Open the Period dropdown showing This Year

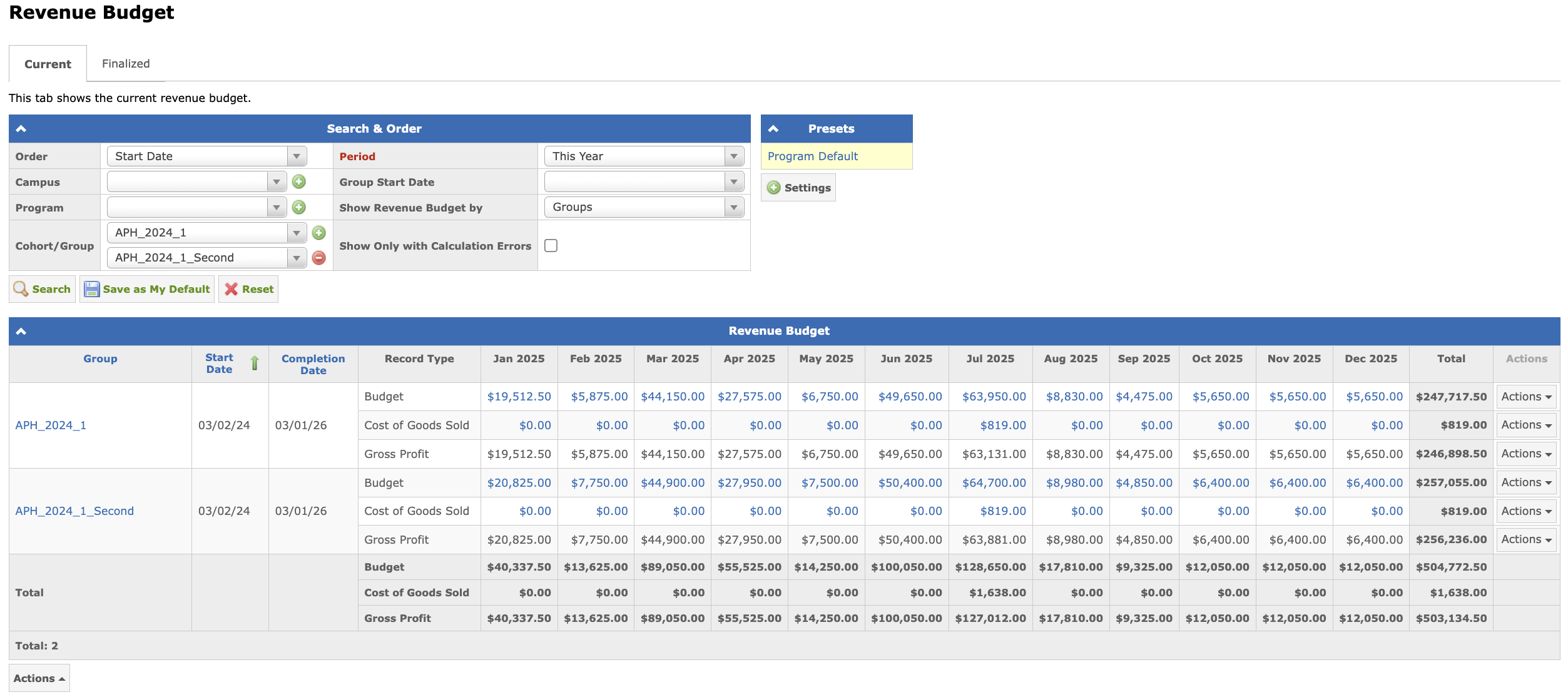pyautogui.click(x=644, y=156)
